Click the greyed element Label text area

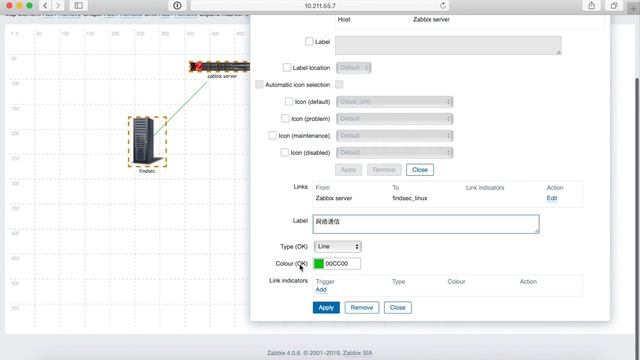point(448,45)
